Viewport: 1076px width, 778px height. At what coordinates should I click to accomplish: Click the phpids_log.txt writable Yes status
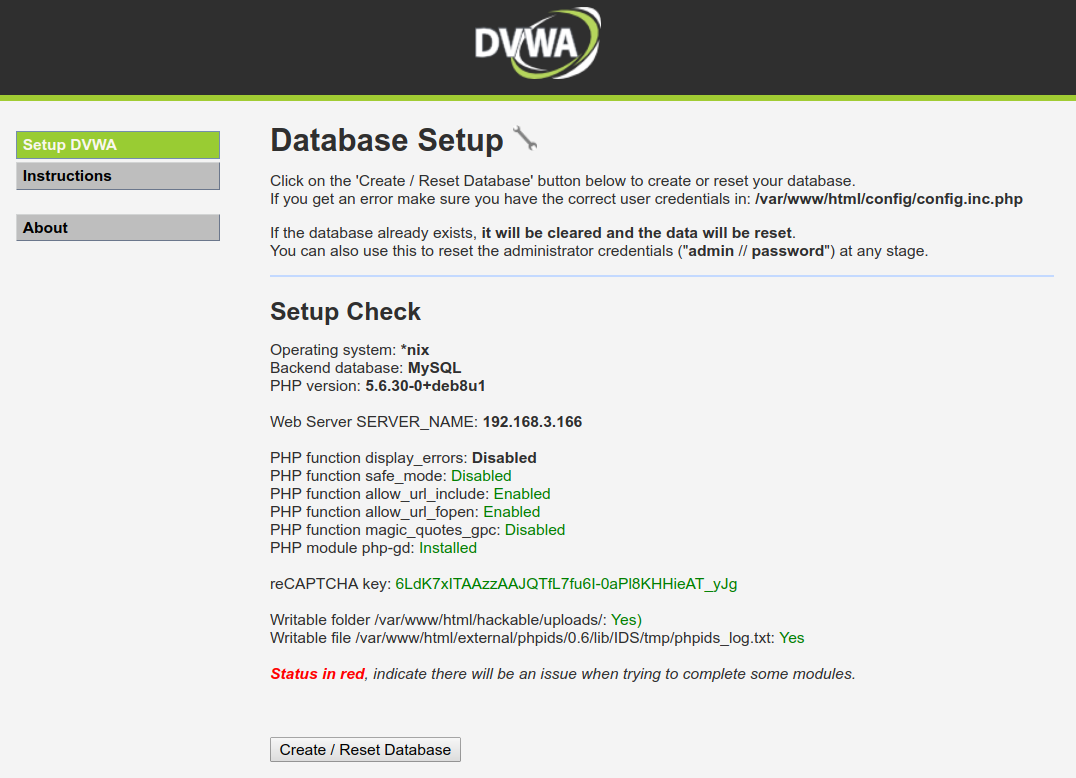point(791,638)
